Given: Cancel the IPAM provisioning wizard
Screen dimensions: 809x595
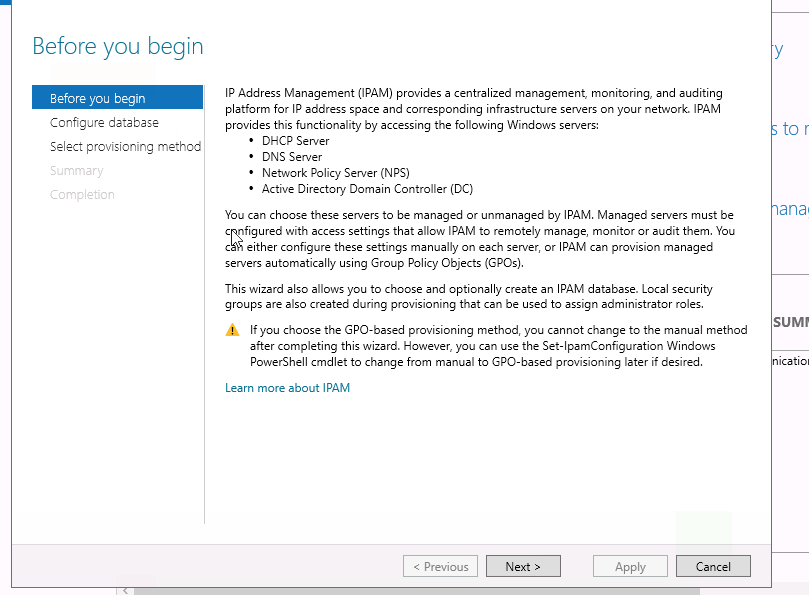Looking at the screenshot, I should [712, 565].
